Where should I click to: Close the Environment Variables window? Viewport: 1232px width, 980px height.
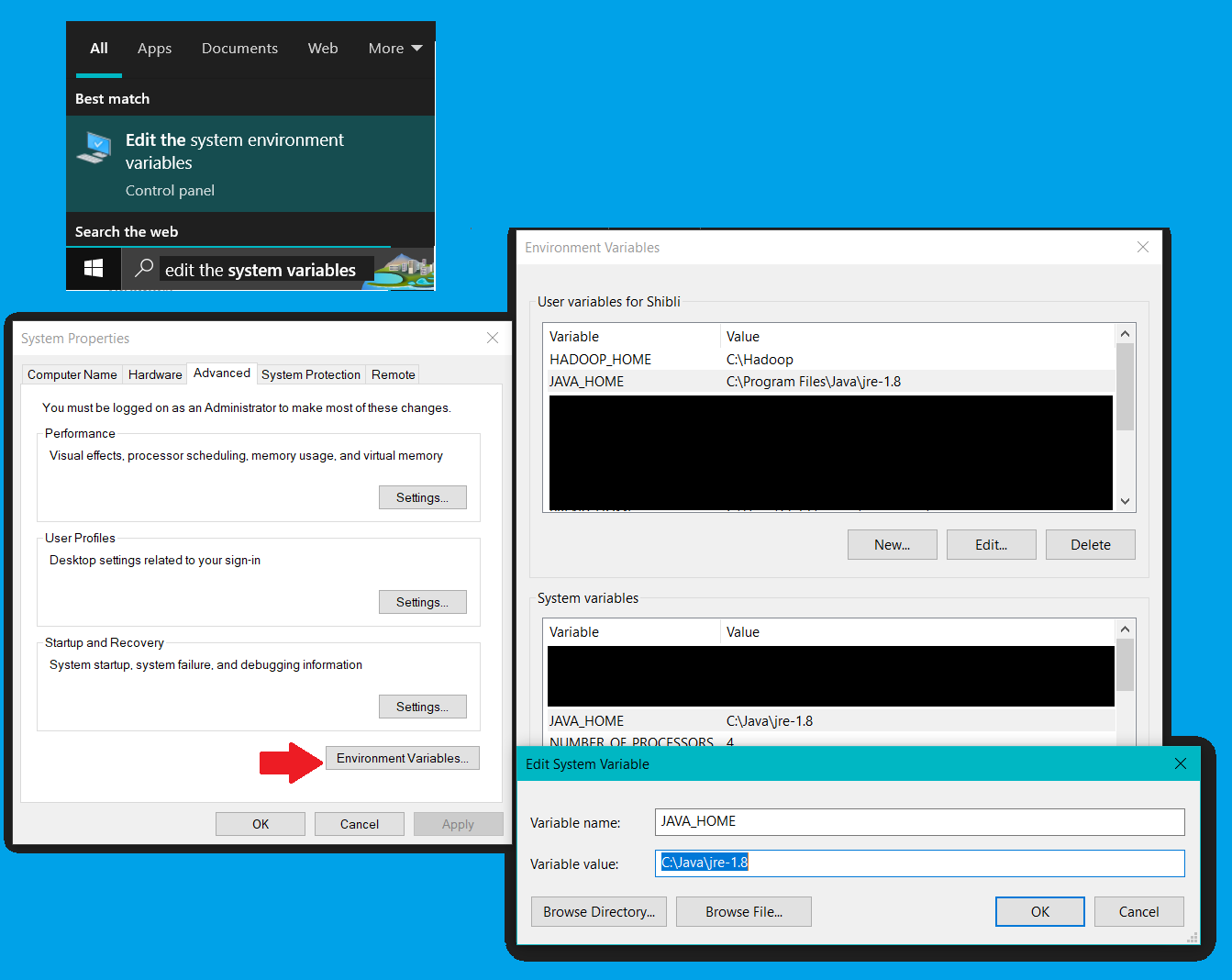1143,247
